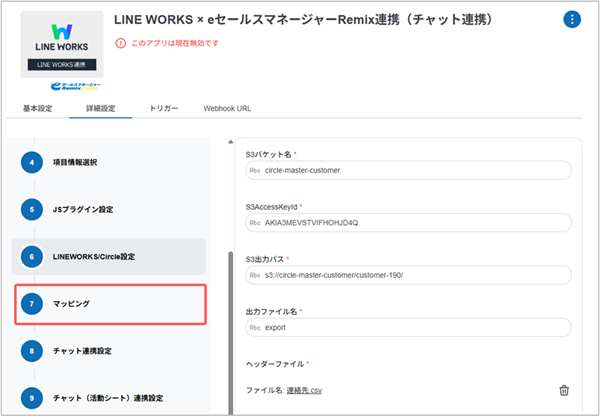Click the LINE WORKS app logo thumbnail
Viewport: 600px width, 417px height.
62,44
